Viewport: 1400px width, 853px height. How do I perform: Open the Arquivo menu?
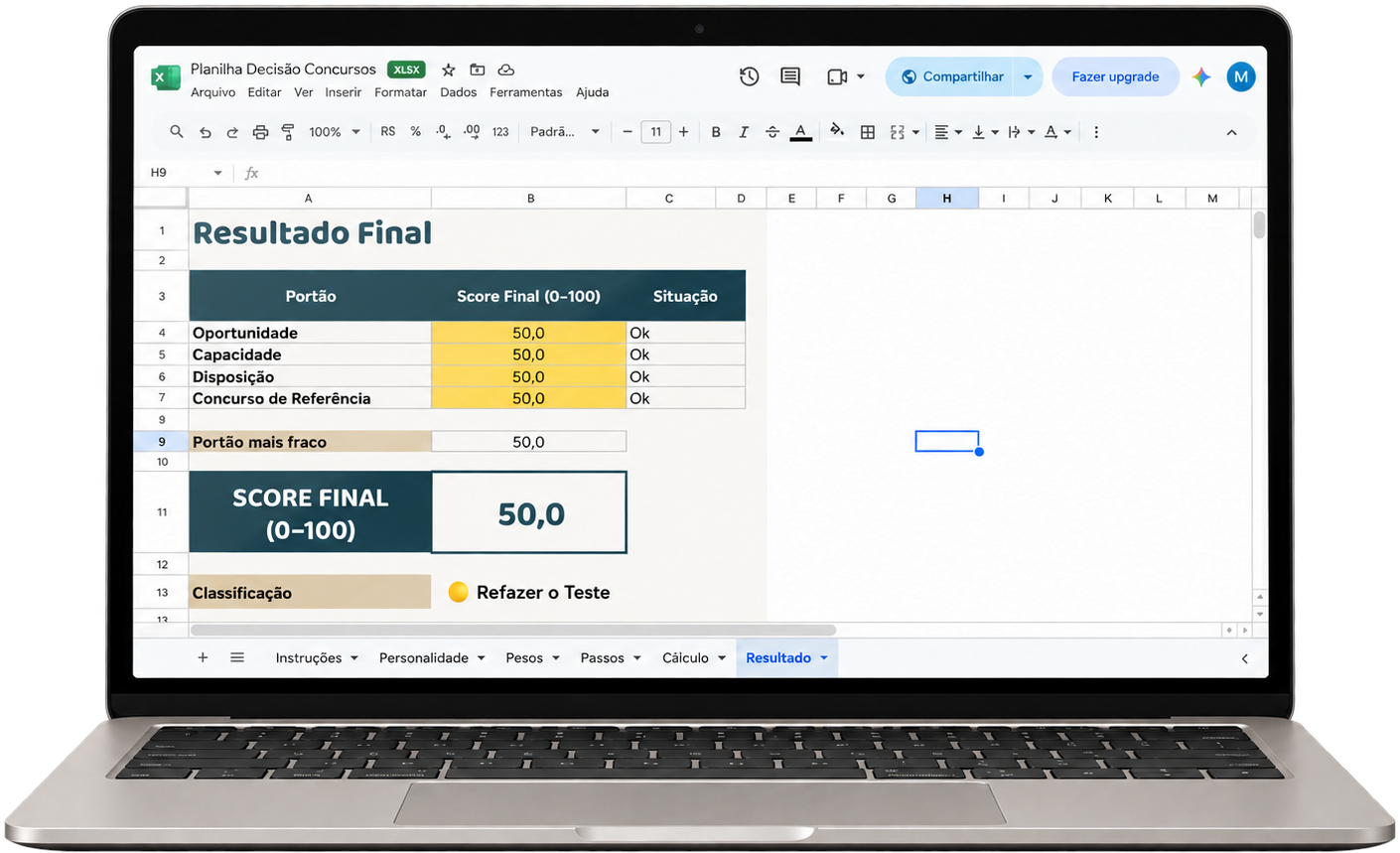[x=213, y=92]
